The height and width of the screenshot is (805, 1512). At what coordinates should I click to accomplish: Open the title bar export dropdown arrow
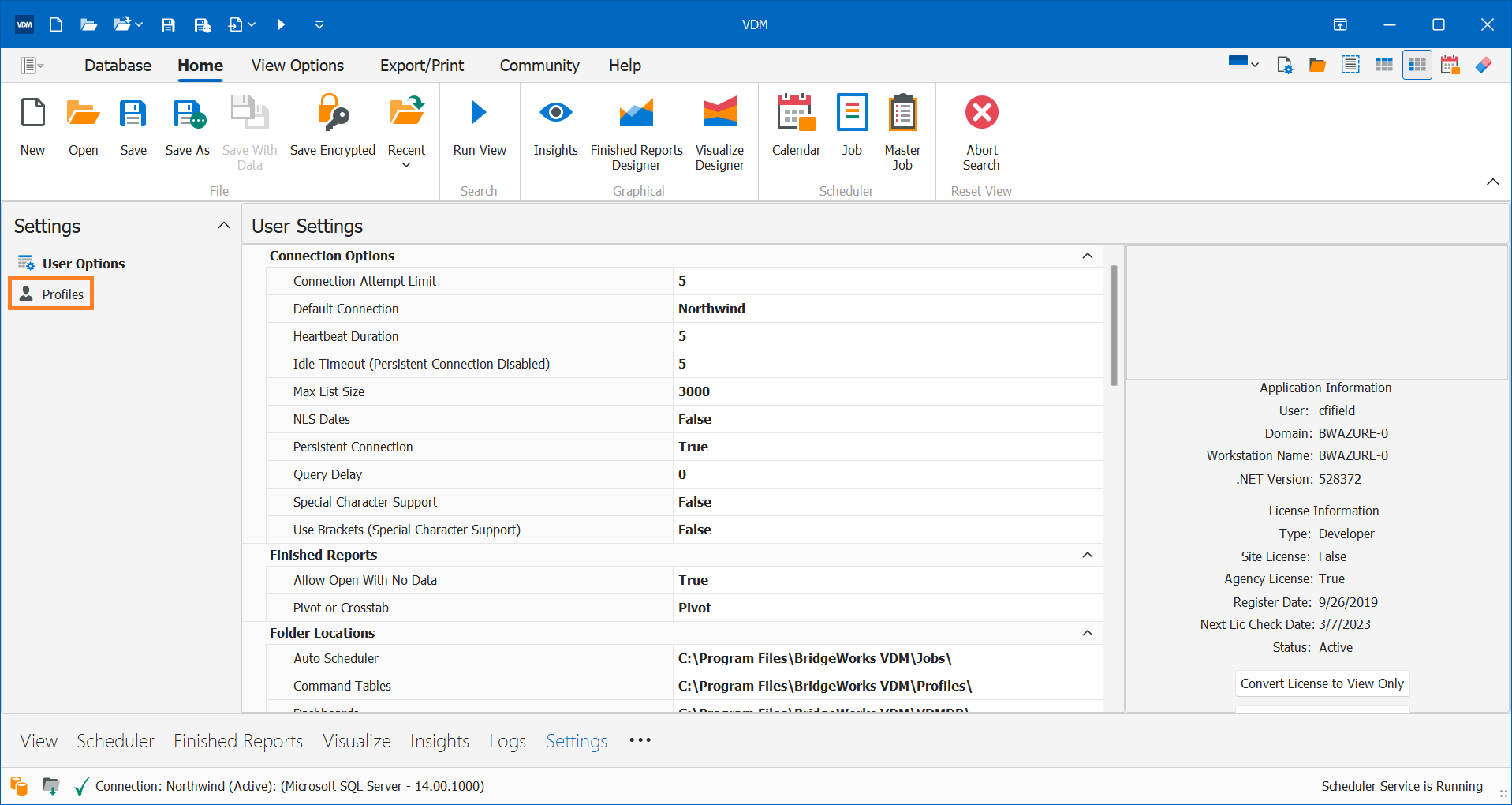tap(252, 24)
